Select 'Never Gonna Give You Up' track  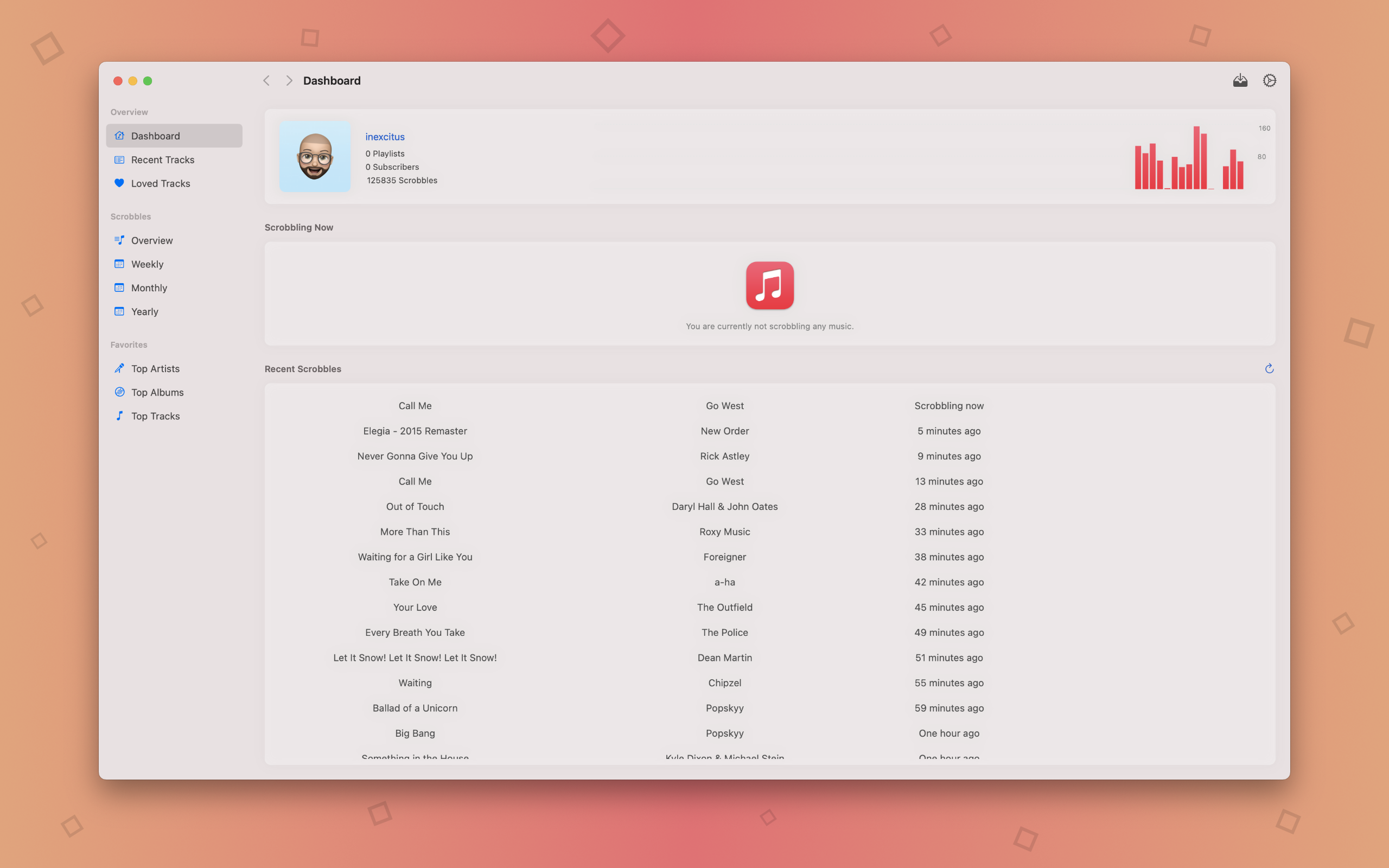point(415,456)
